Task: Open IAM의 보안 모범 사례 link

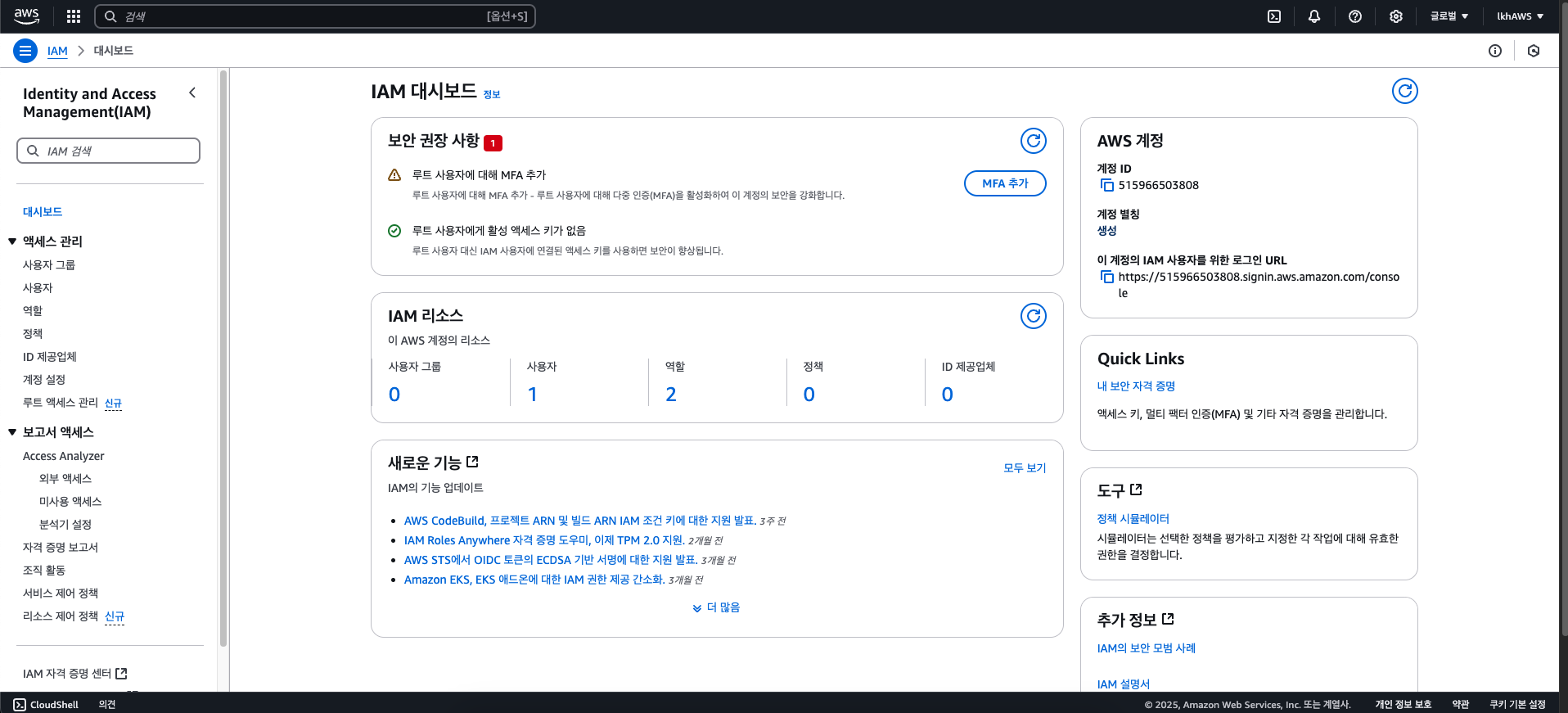Action: 1147,648
